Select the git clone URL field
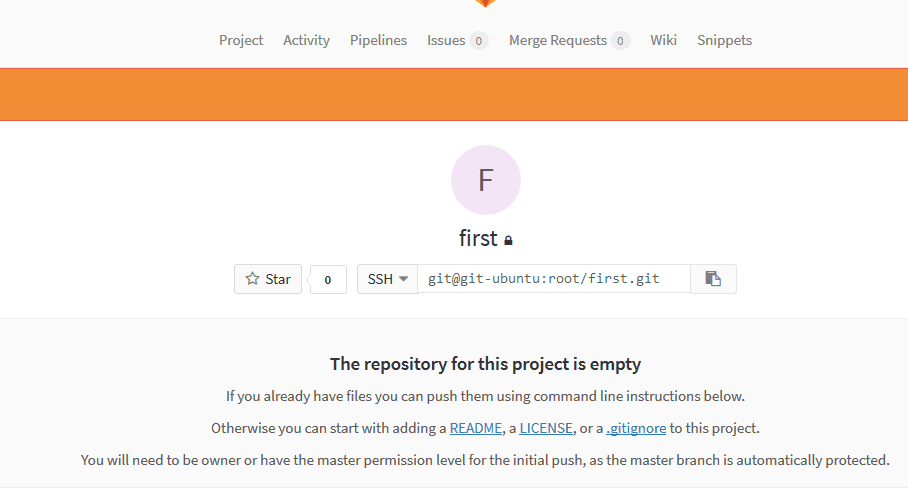The height and width of the screenshot is (502, 908). tap(553, 279)
